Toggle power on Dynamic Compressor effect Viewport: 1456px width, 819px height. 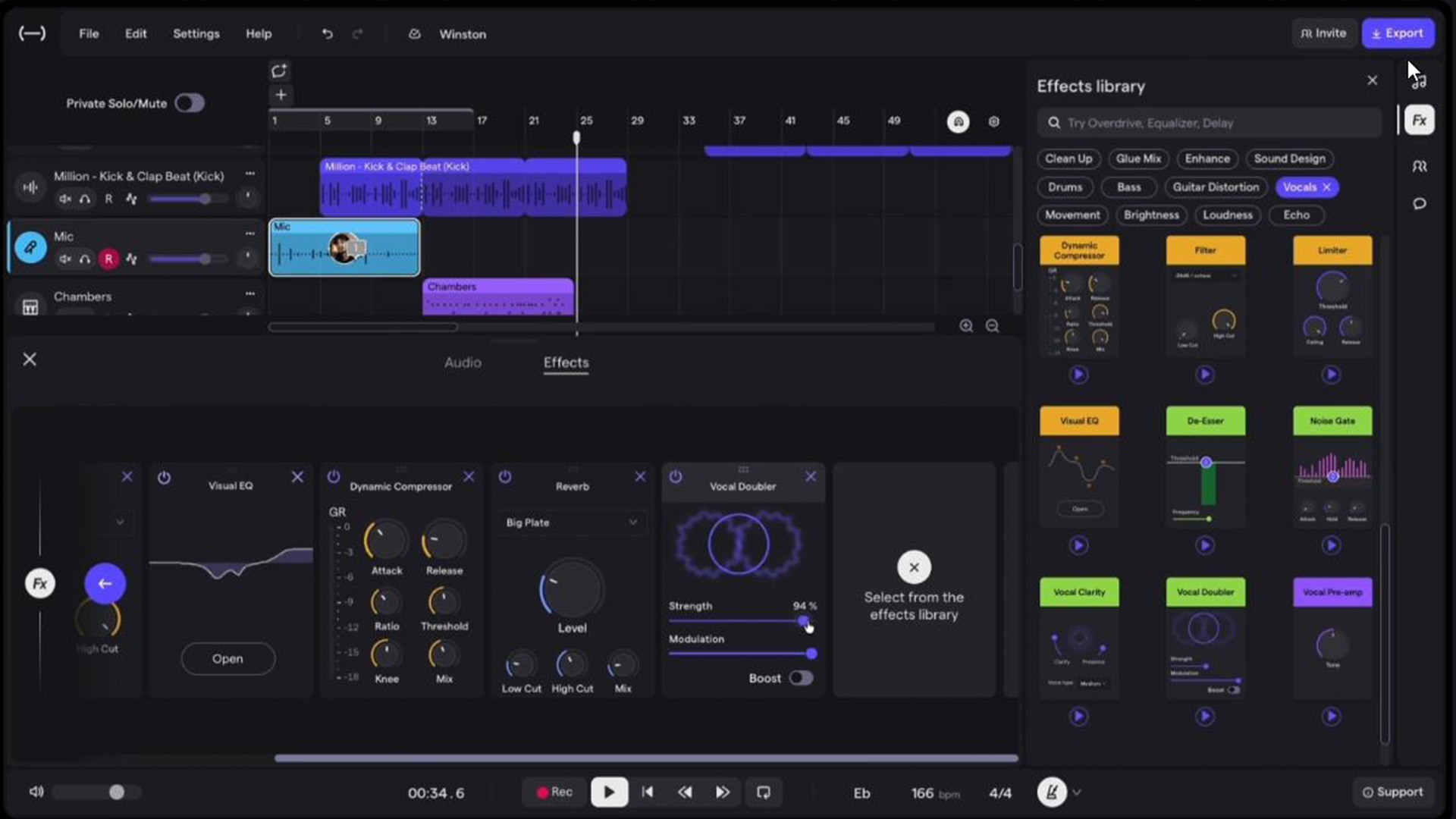click(333, 477)
